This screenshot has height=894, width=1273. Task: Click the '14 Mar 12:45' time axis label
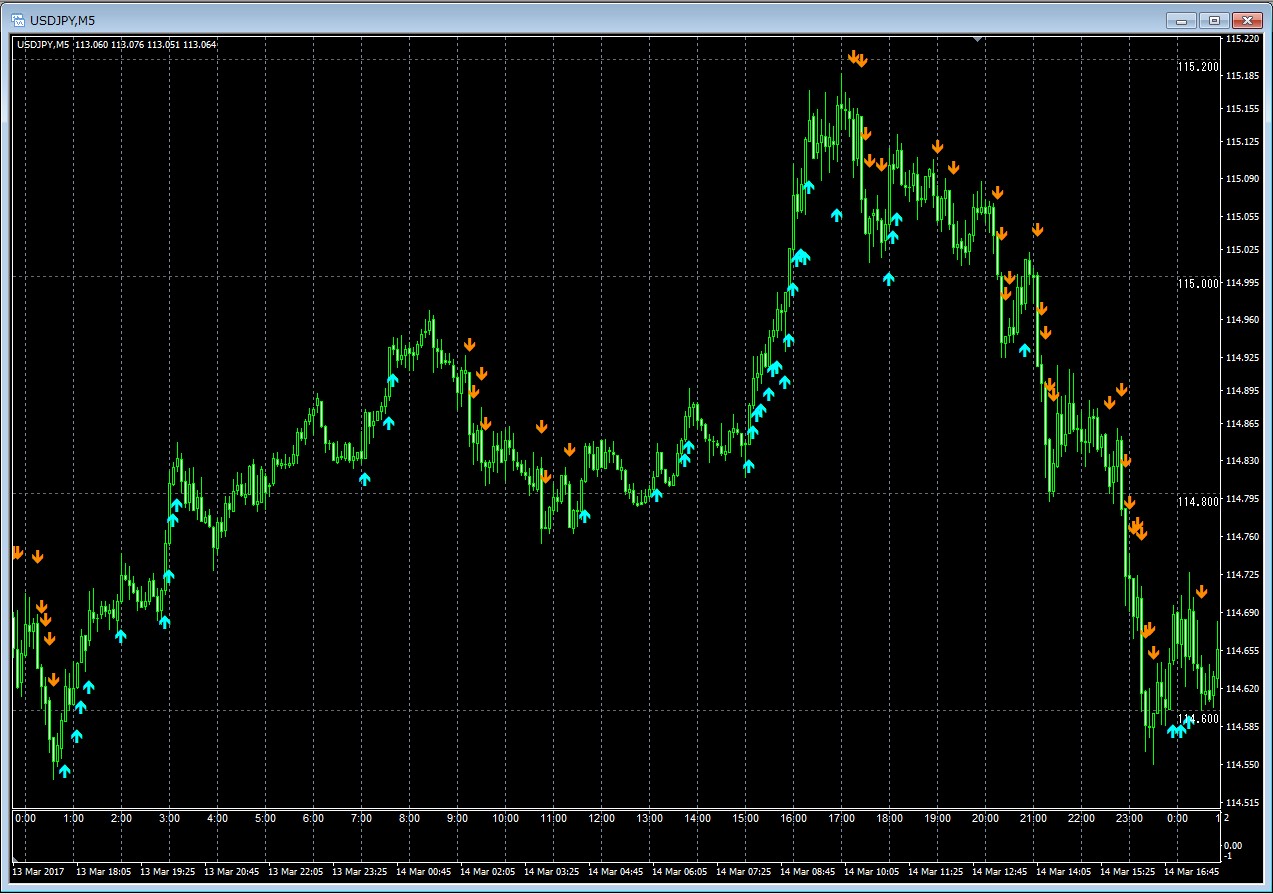click(x=999, y=871)
